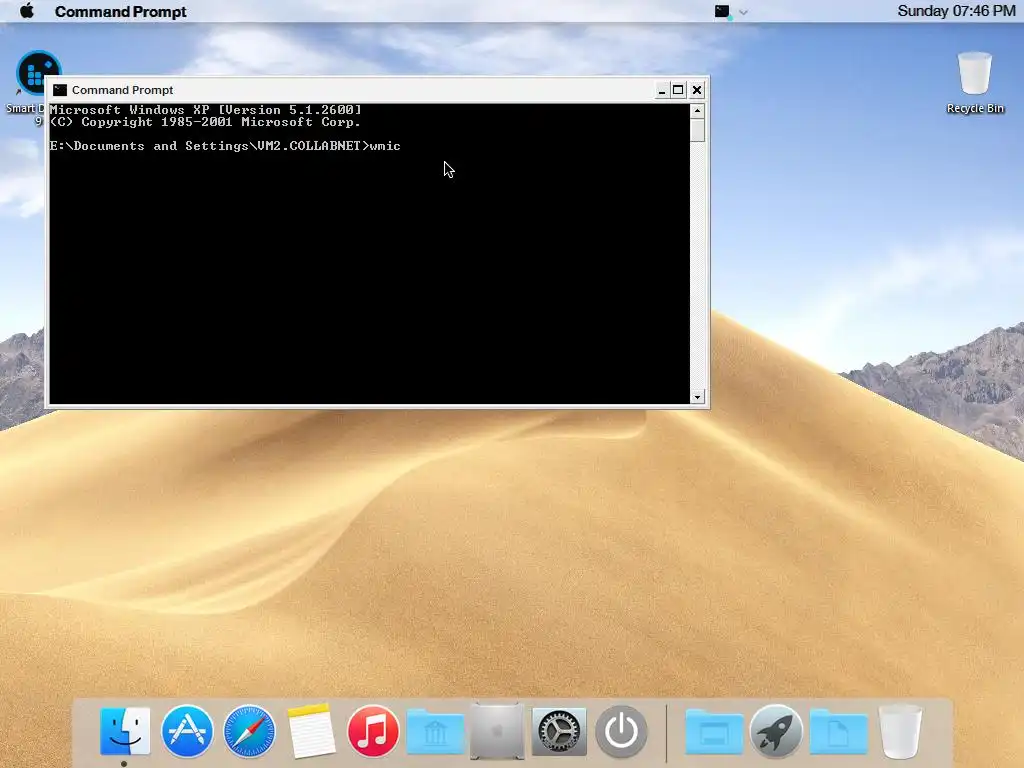Open Finder from the dock
Screen dimensions: 1024x768
(125, 731)
